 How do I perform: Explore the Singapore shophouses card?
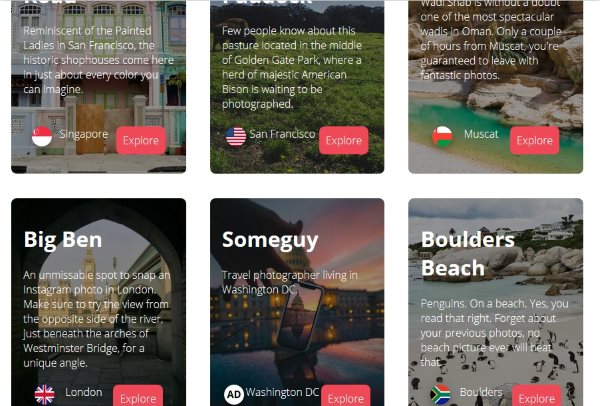tap(141, 140)
